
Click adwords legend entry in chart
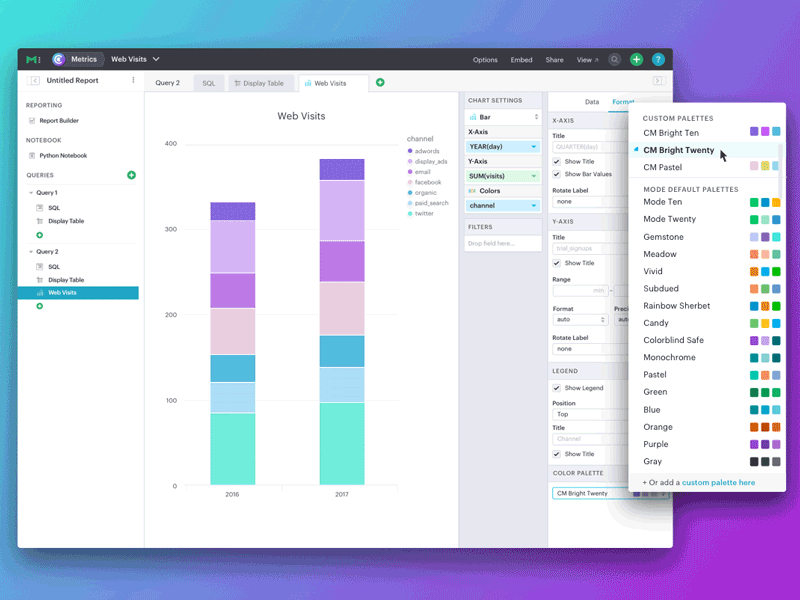tap(423, 152)
